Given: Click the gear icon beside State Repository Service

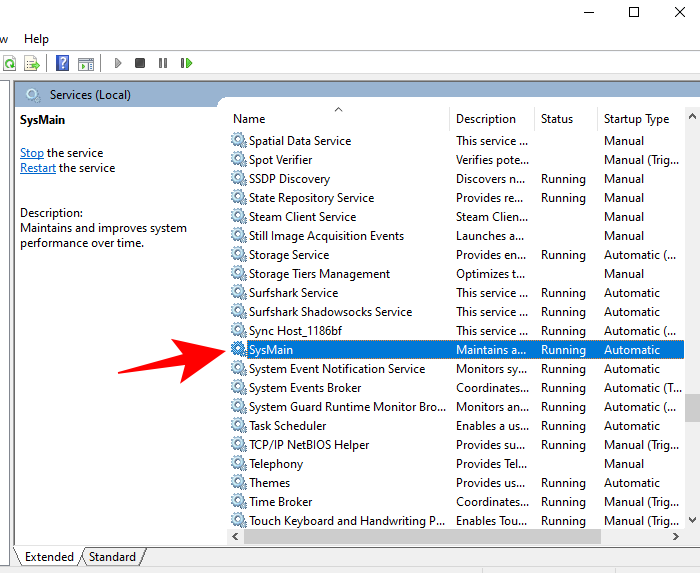Looking at the screenshot, I should (239, 197).
